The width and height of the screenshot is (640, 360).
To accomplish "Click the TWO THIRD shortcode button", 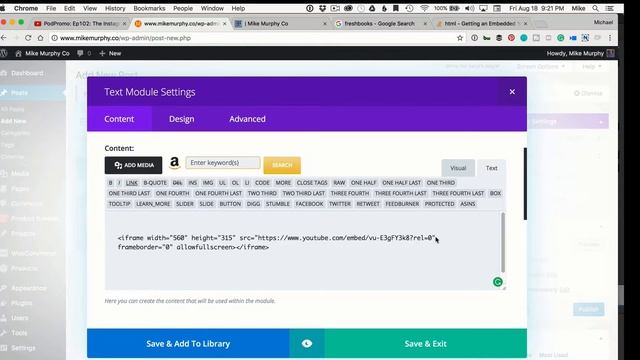I will coord(262,193).
